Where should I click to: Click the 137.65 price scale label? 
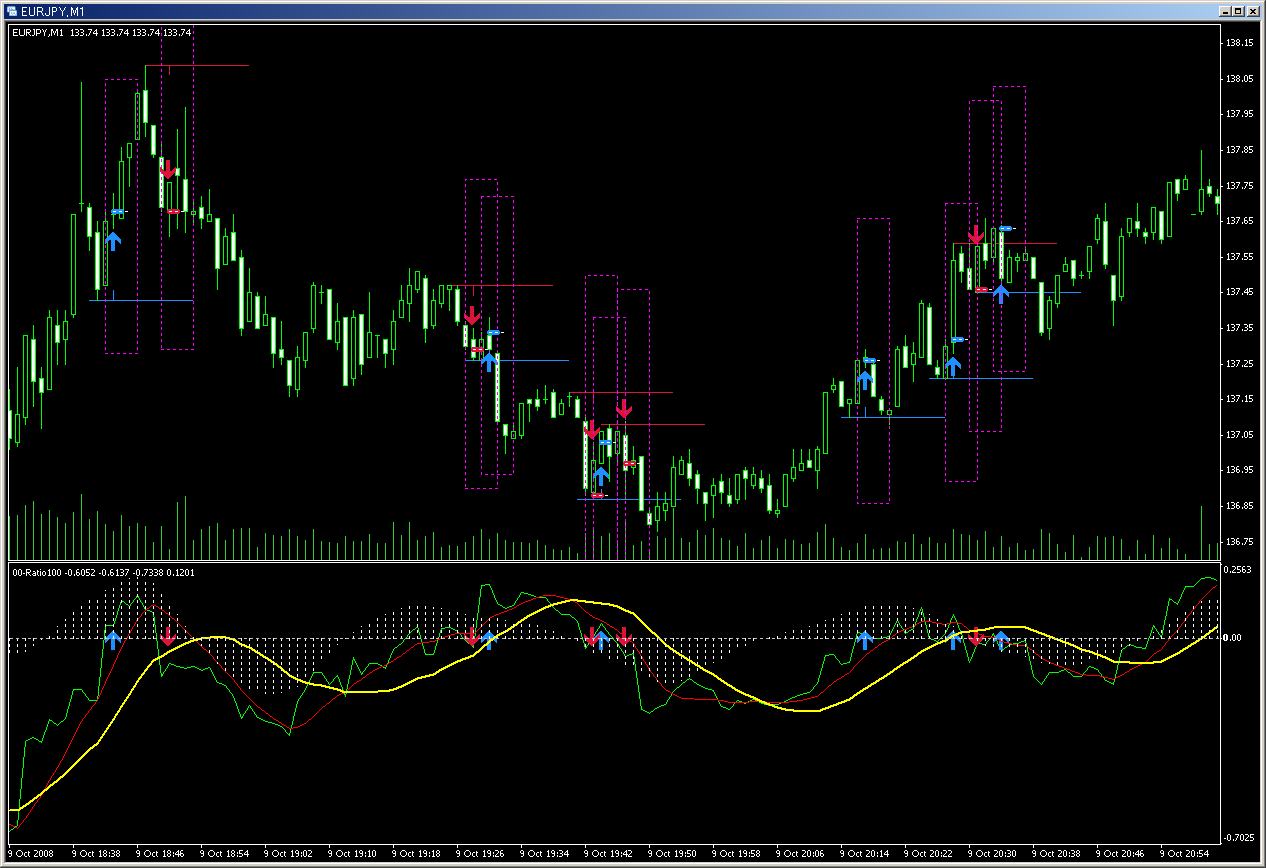(1240, 220)
